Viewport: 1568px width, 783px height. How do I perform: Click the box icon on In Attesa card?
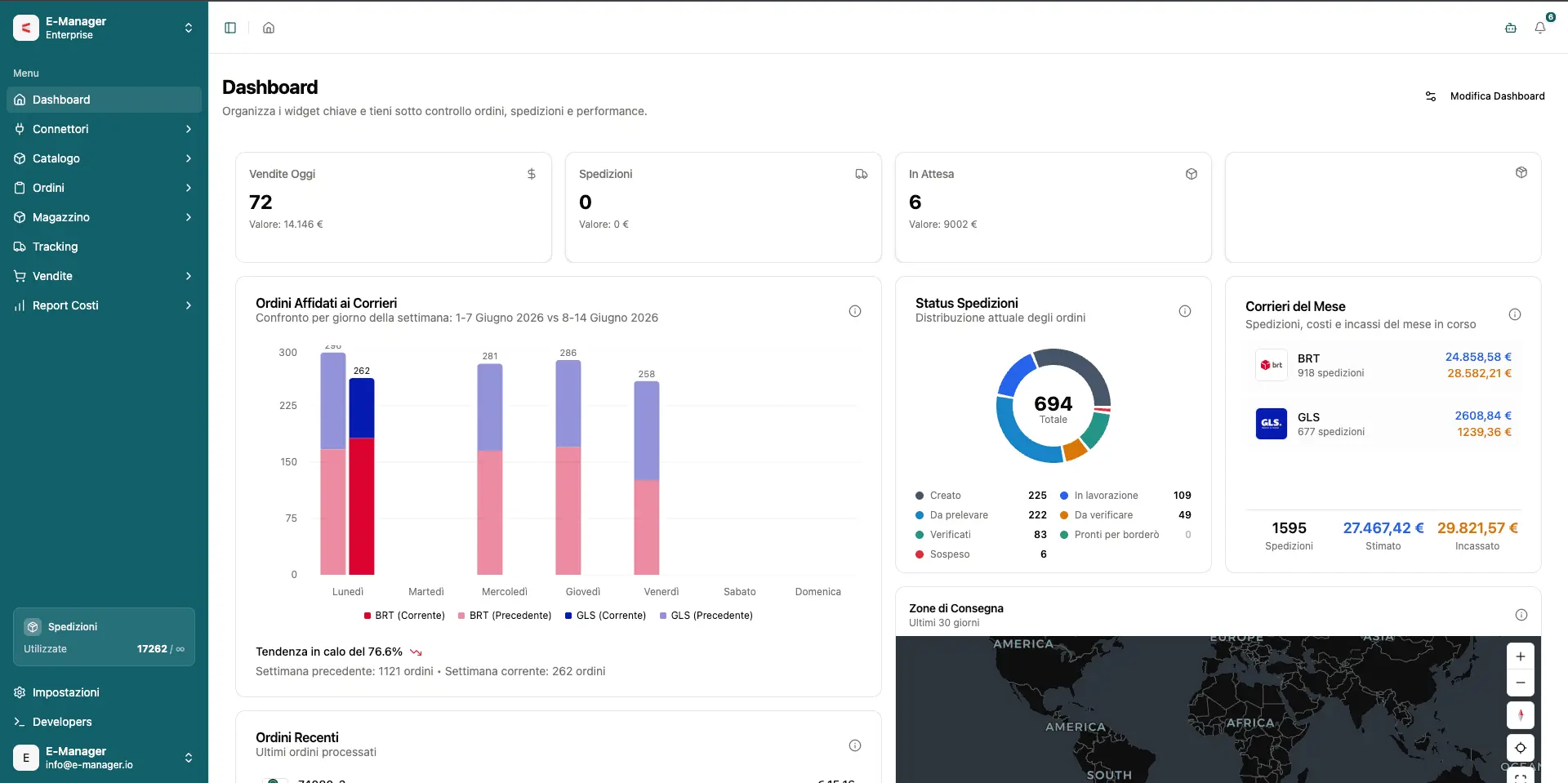(1192, 174)
